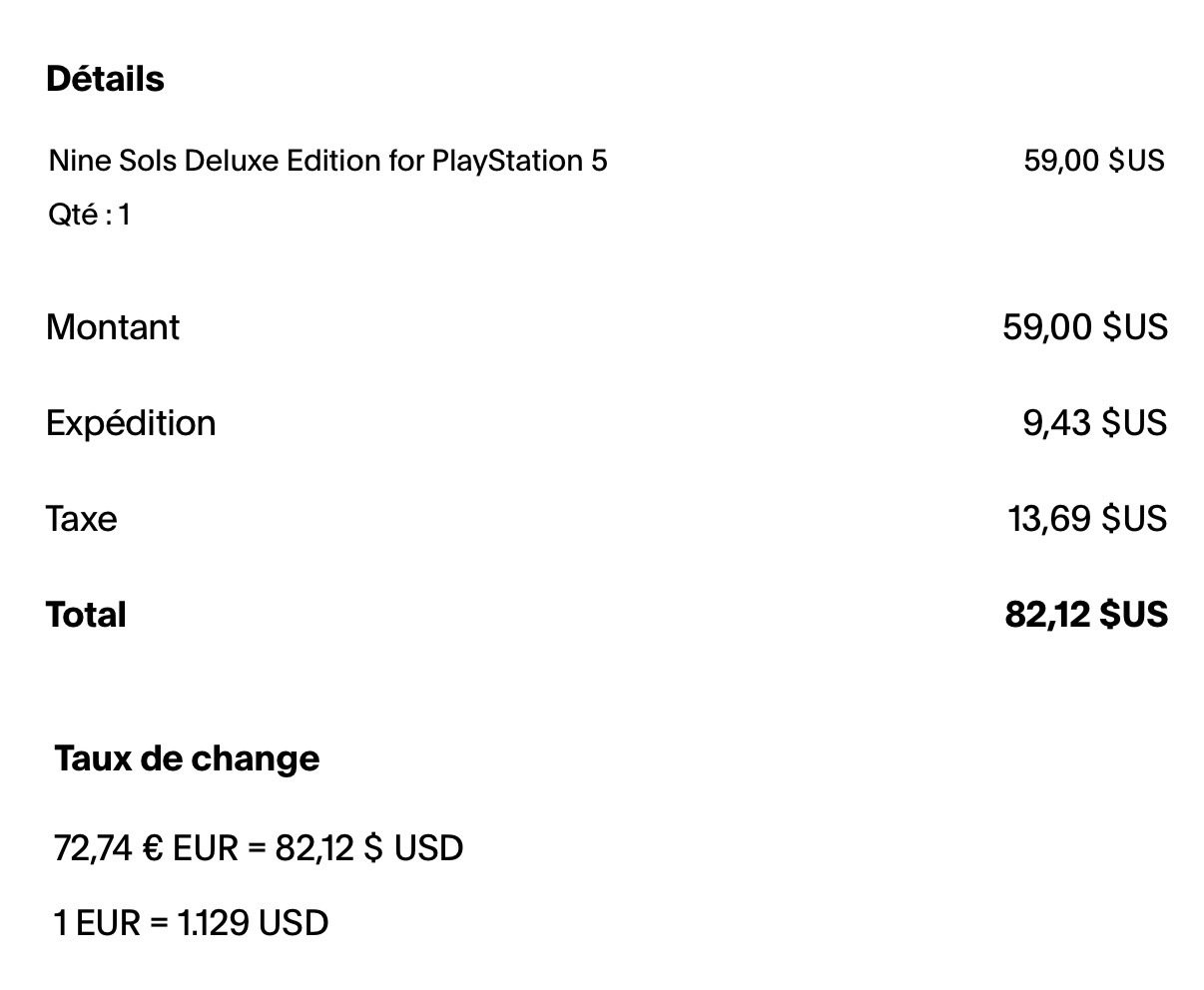Select the exchange rate value 1.129 USD

click(253, 923)
